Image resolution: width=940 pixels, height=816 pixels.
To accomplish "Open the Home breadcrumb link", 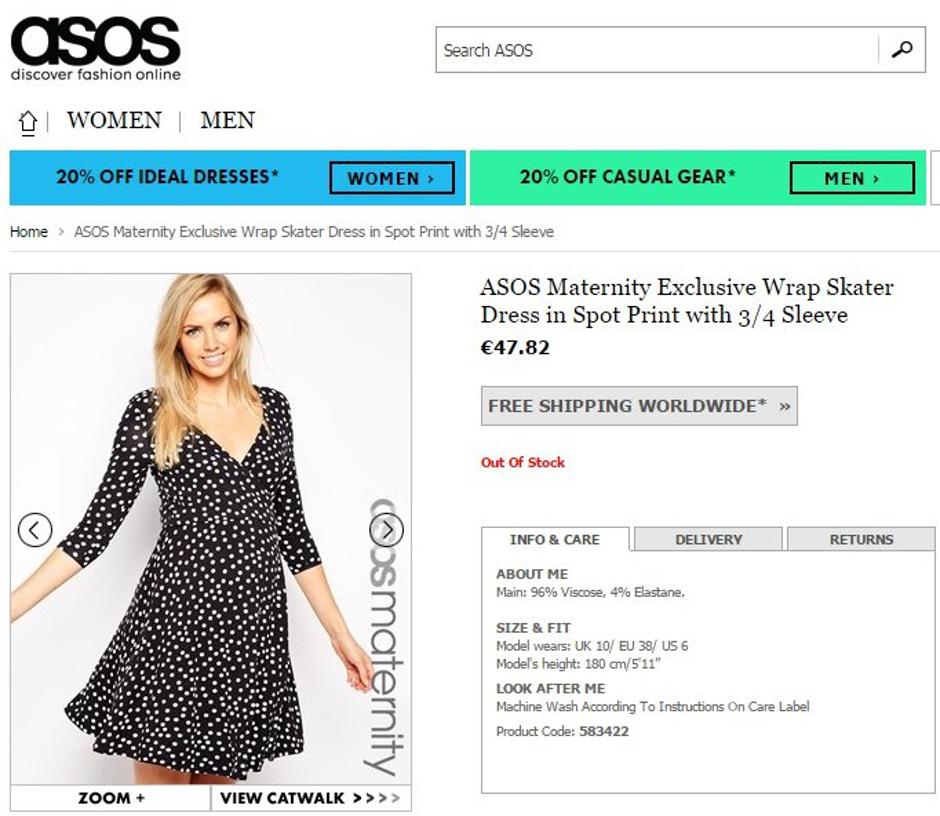I will (28, 231).
